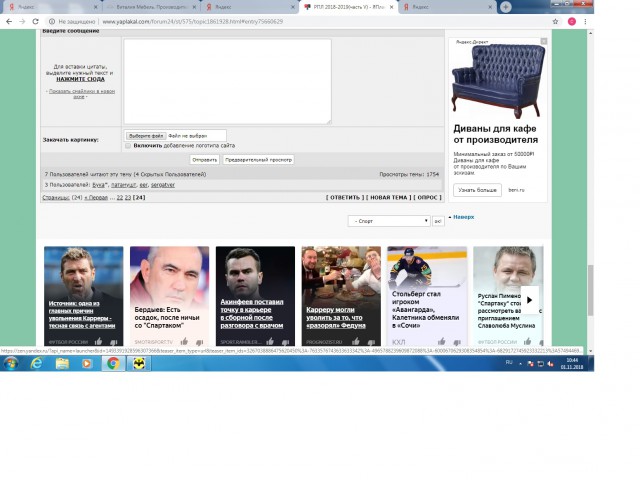
Task: Like the Акинфеев news card
Action: [x=270, y=341]
